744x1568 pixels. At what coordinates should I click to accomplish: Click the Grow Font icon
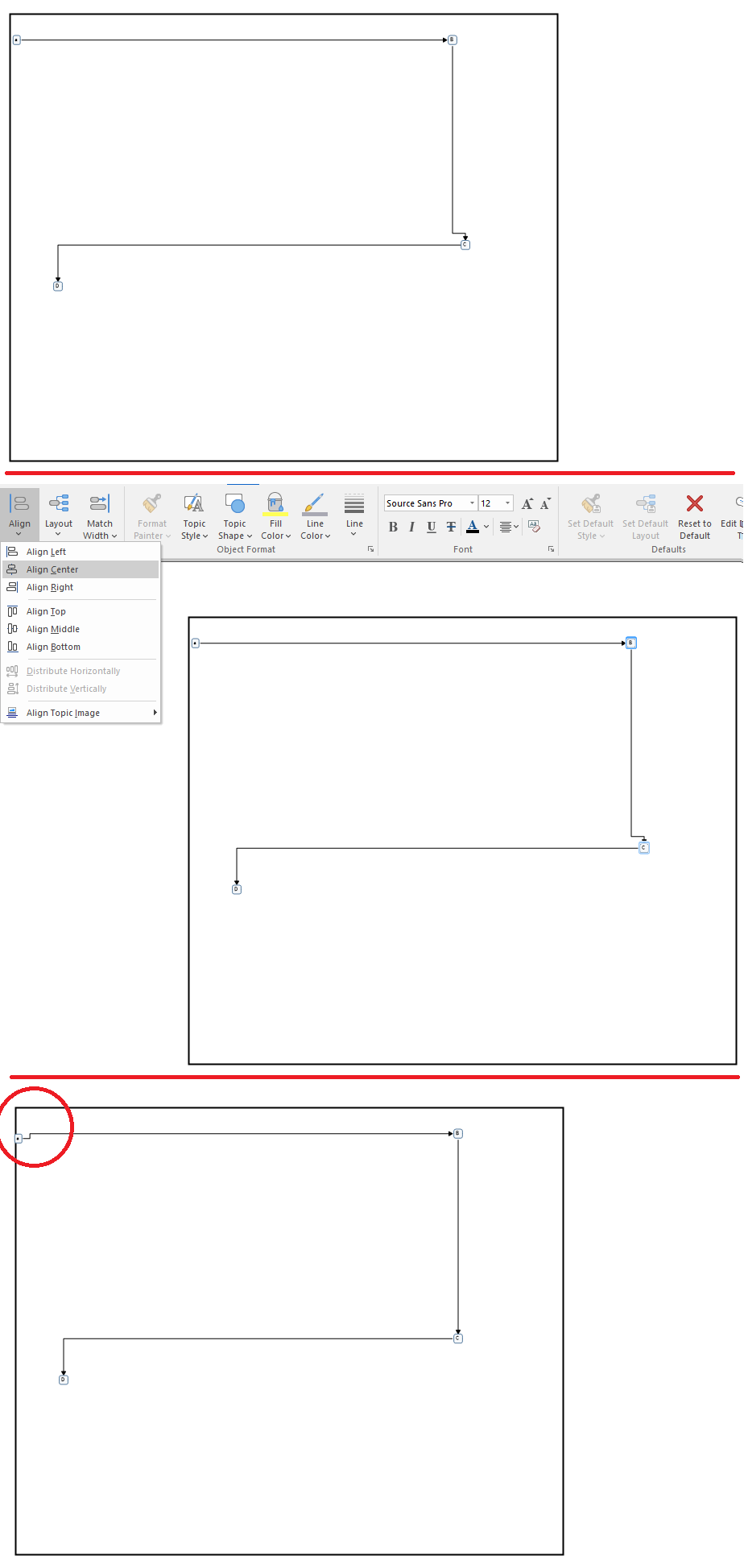527,504
